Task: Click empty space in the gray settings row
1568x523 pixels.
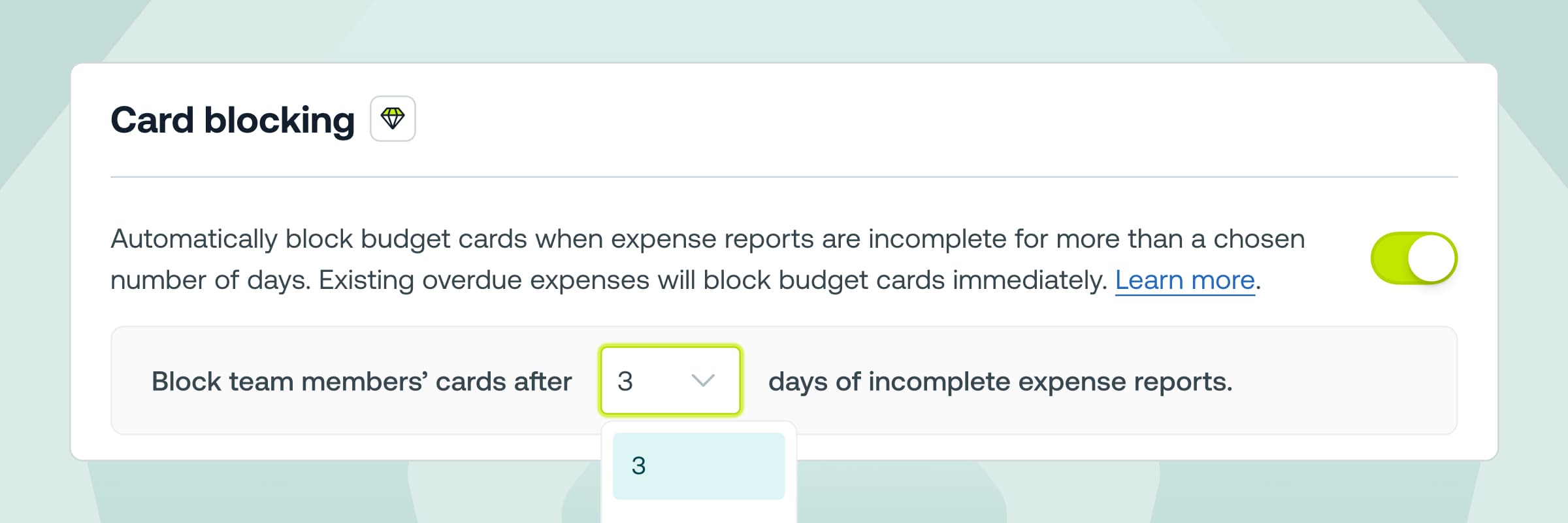Action: (1339, 380)
